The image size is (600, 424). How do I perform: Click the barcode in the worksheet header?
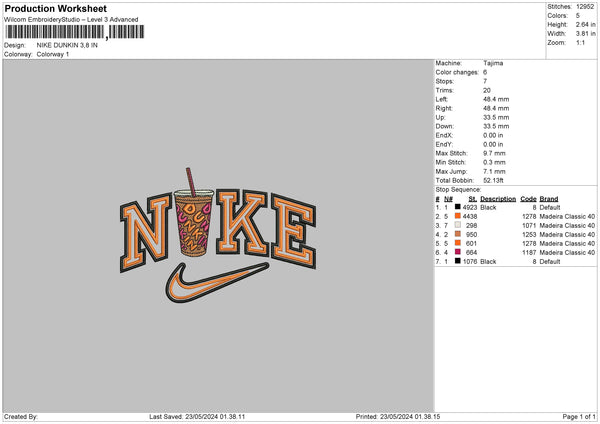(x=75, y=32)
